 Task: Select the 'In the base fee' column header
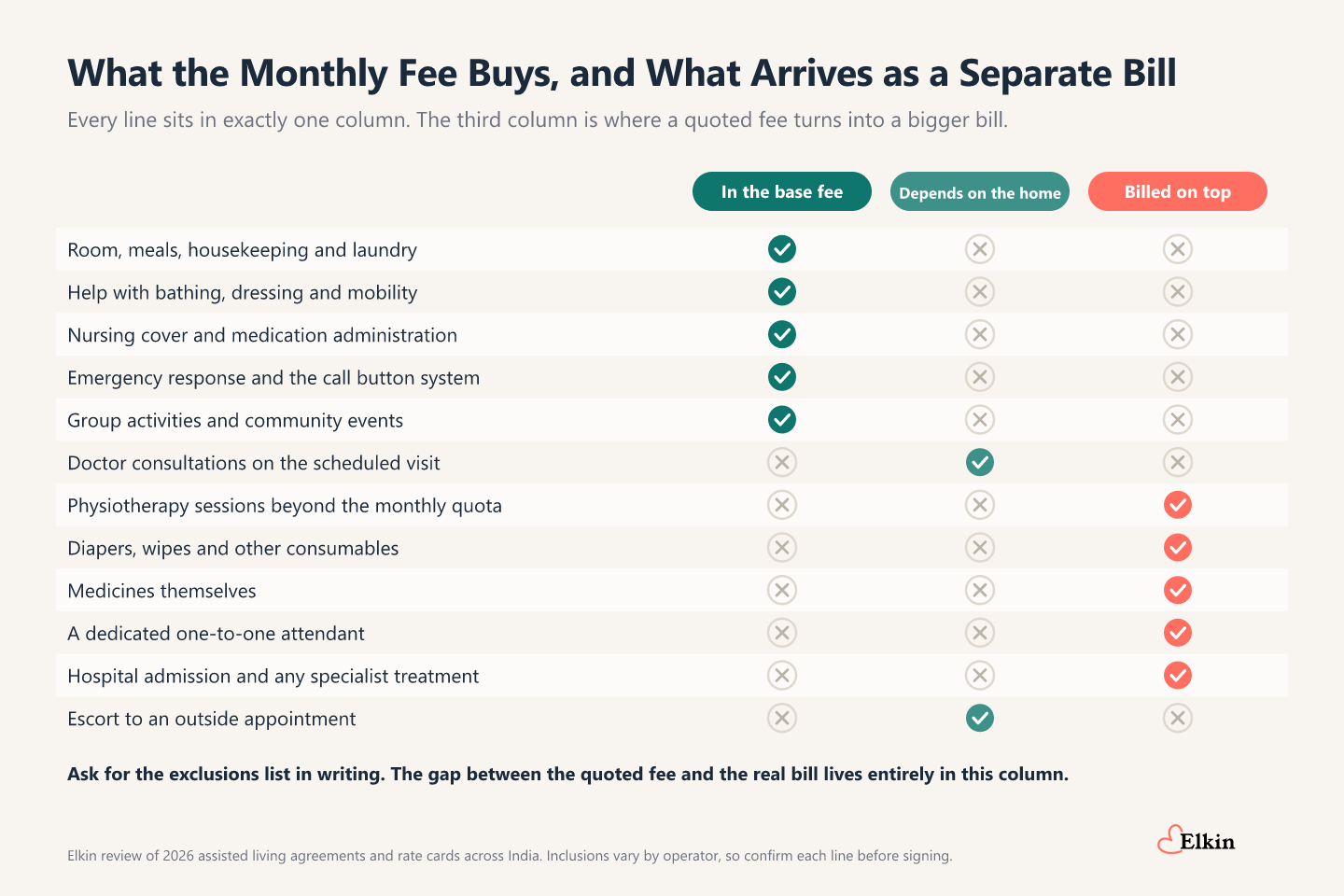[782, 191]
